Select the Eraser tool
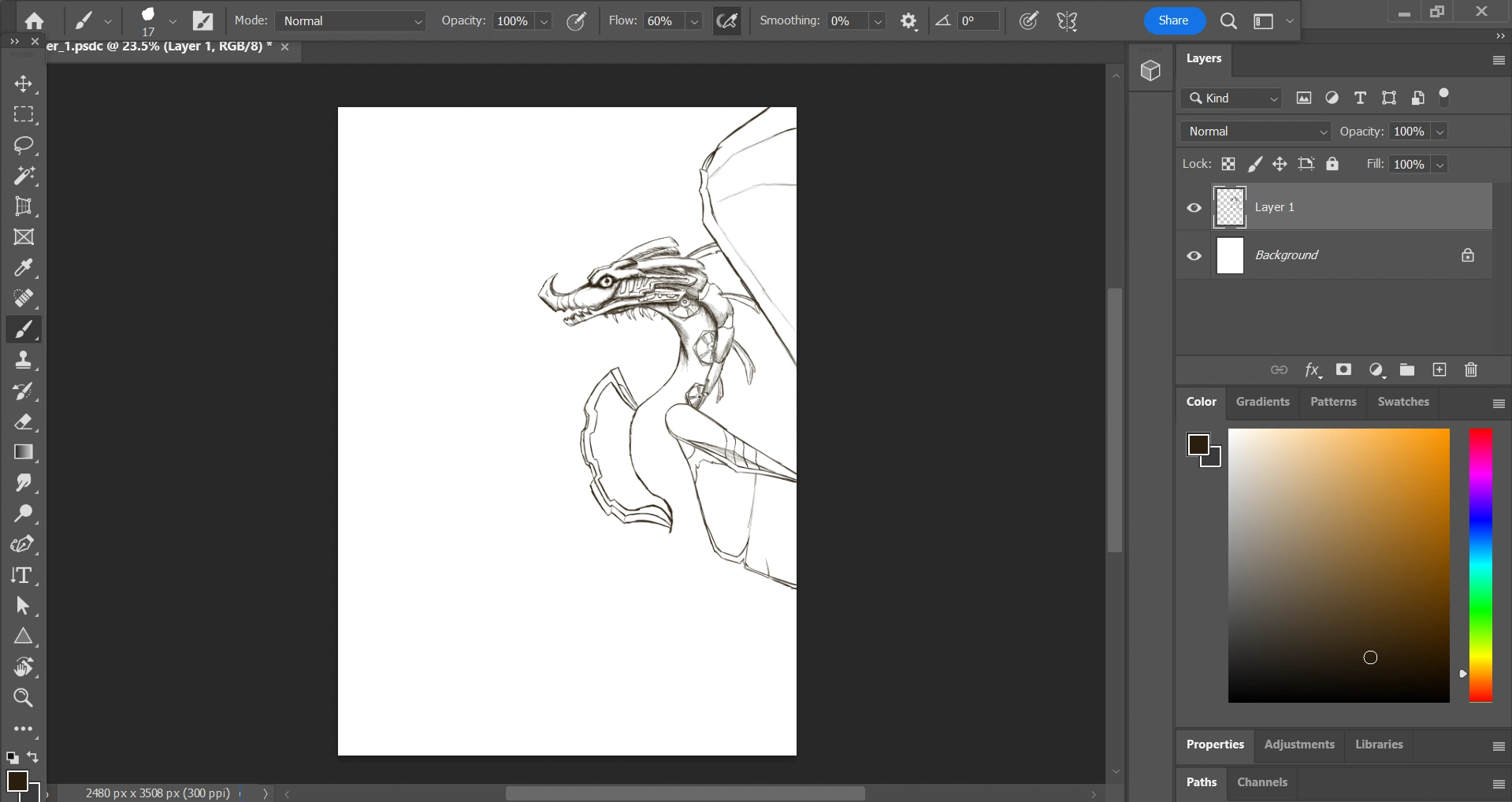The image size is (1512, 802). (24, 423)
